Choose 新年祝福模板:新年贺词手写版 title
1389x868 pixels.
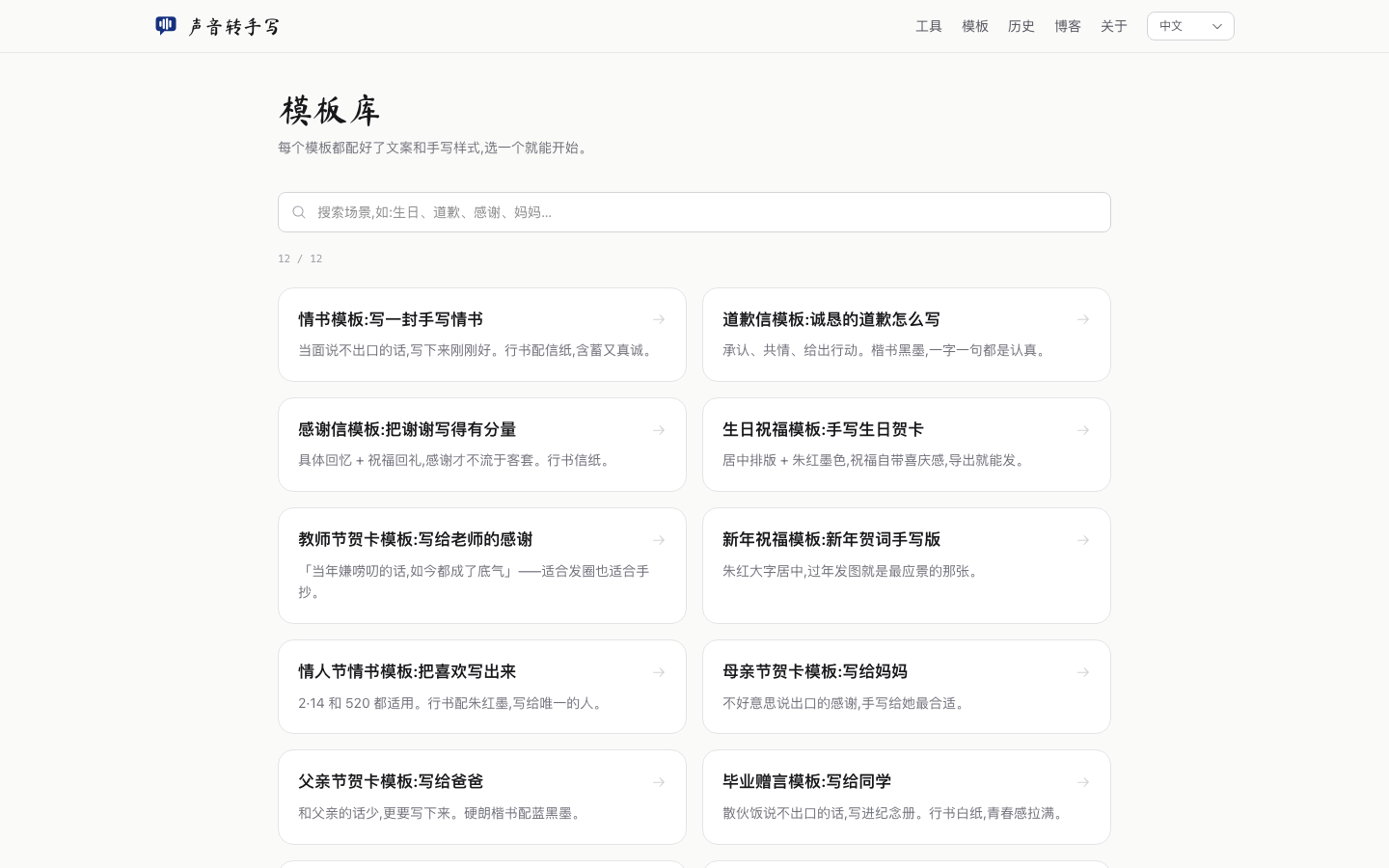831,539
